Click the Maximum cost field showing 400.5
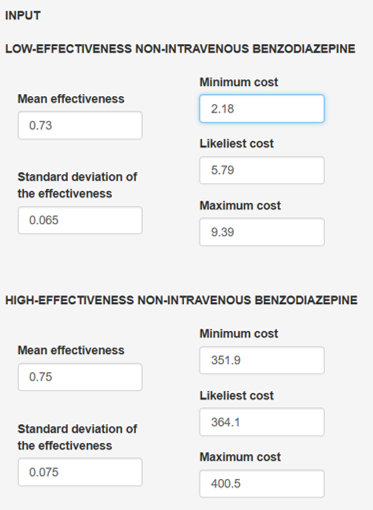Viewport: 373px width, 510px height. 262,484
